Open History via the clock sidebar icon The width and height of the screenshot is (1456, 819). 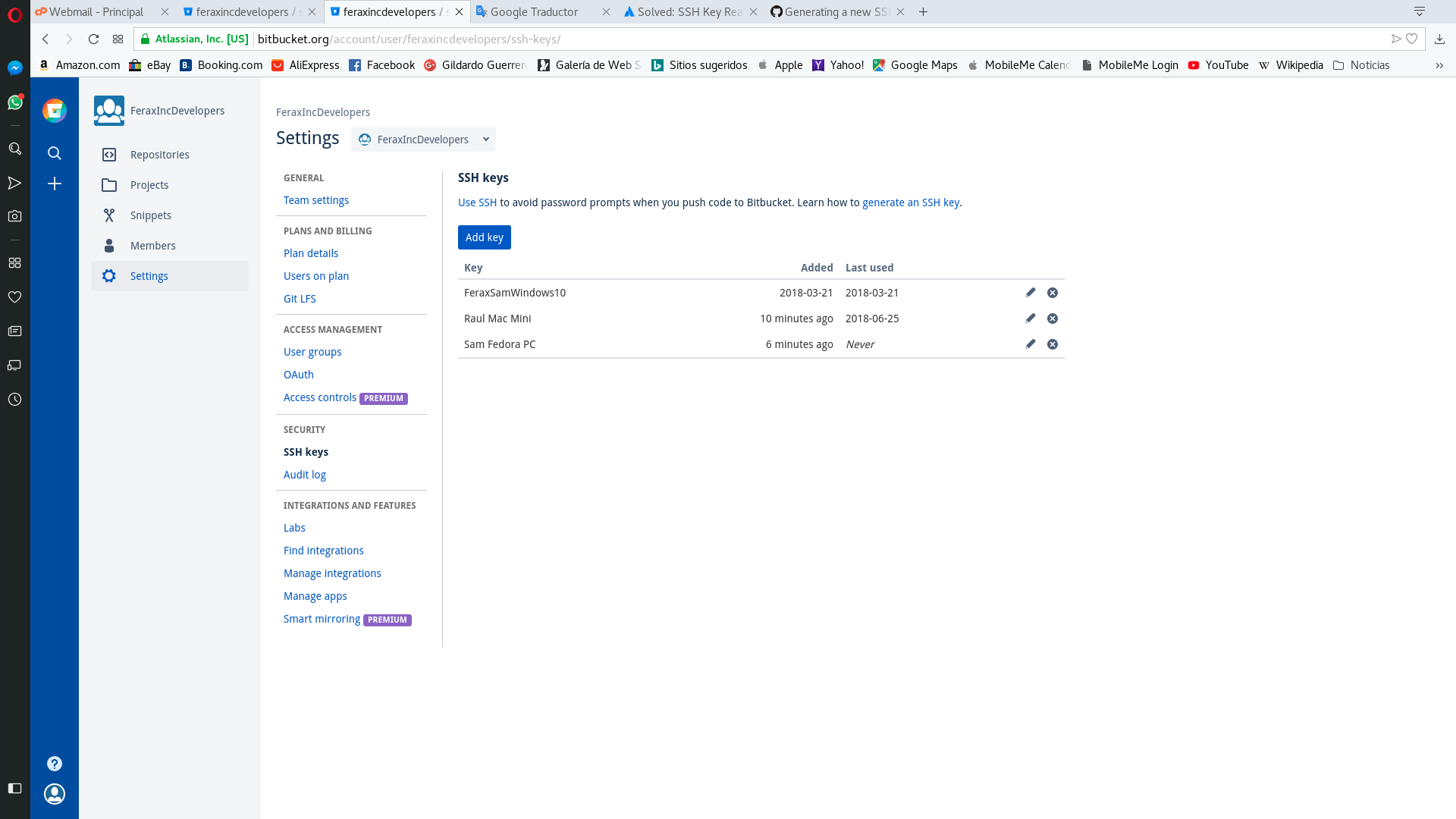(x=15, y=399)
